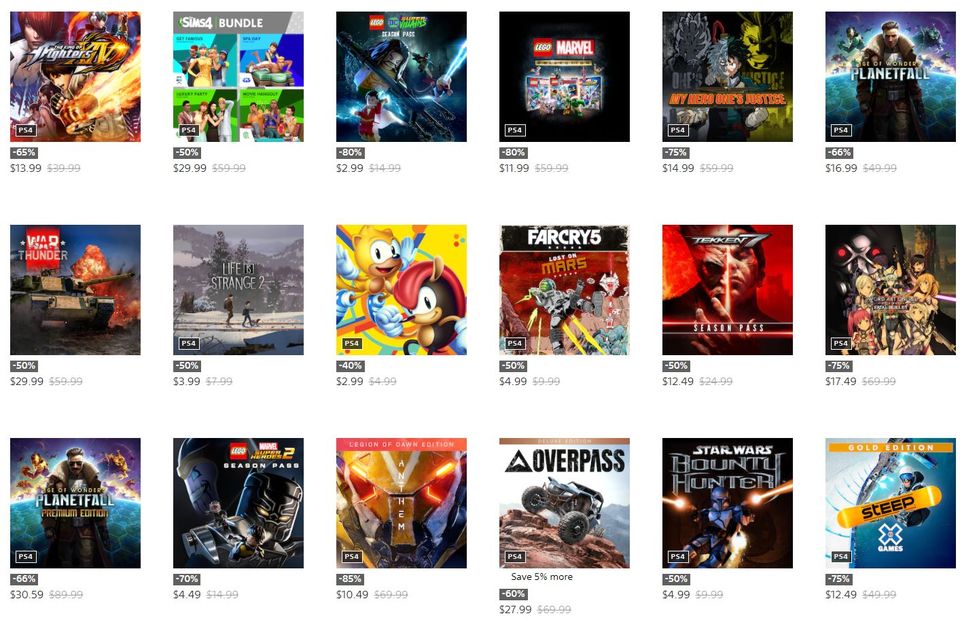Image resolution: width=960 pixels, height=620 pixels.
Task: Choose the Life is Strange 2 cover
Action: [x=238, y=289]
